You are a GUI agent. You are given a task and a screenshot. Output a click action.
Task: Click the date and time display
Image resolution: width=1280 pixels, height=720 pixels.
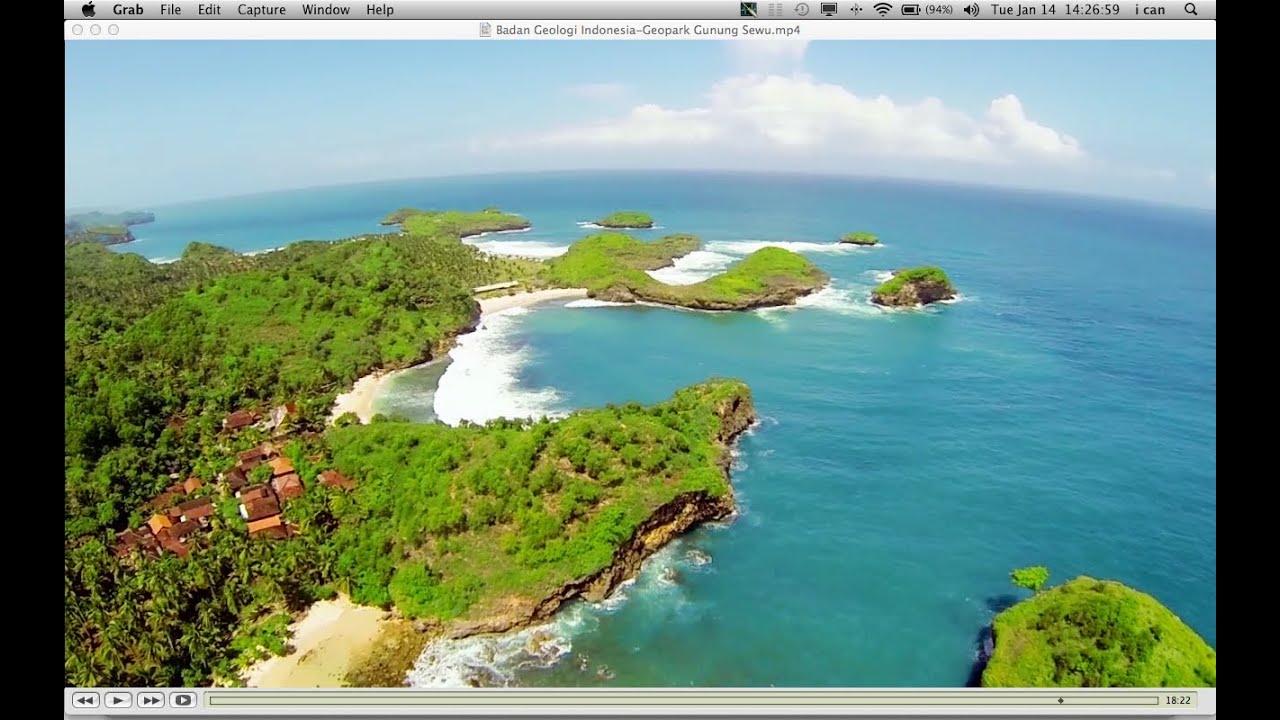1055,10
